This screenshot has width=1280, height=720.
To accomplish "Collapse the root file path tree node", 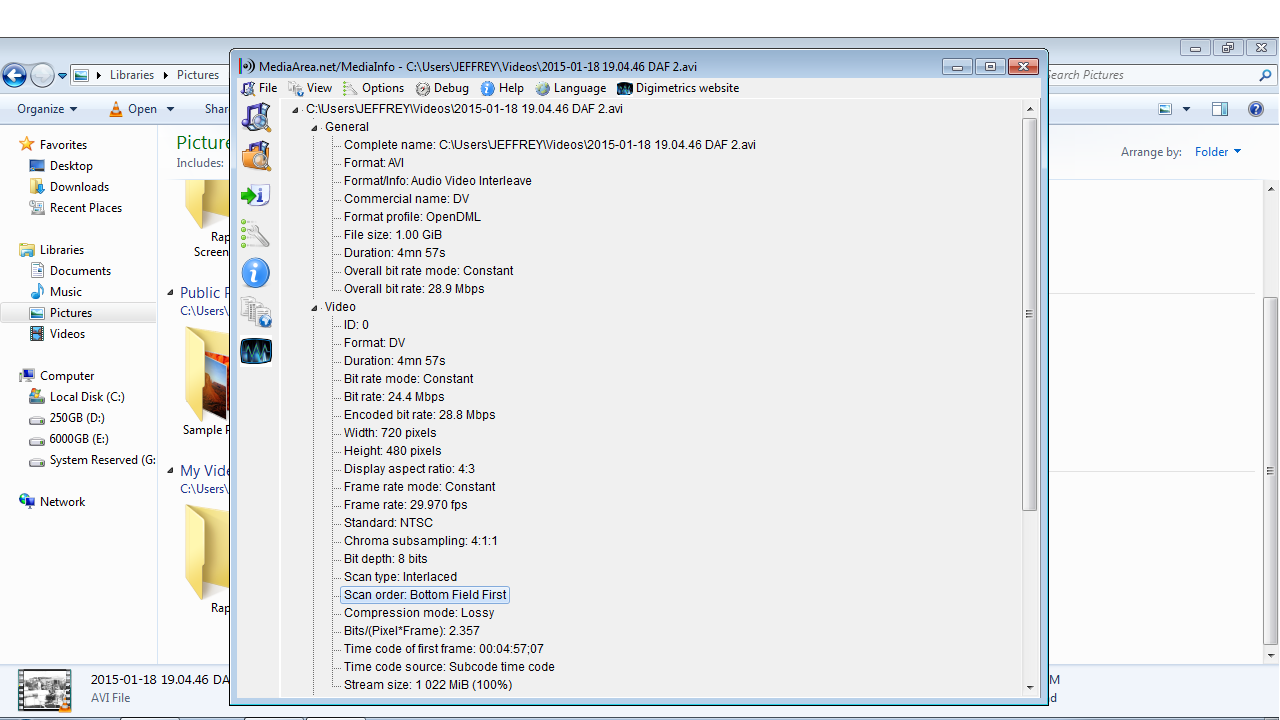I will coord(295,110).
